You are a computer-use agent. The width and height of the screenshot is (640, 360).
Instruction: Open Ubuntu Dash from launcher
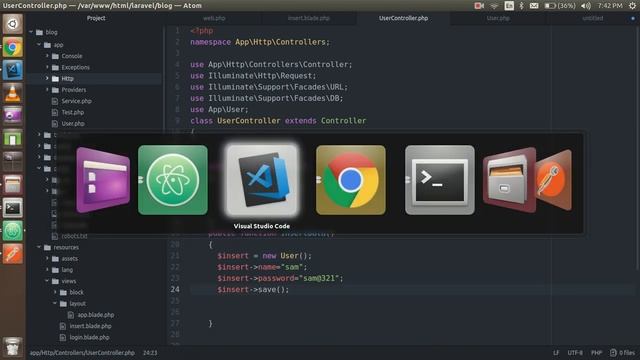click(x=13, y=24)
